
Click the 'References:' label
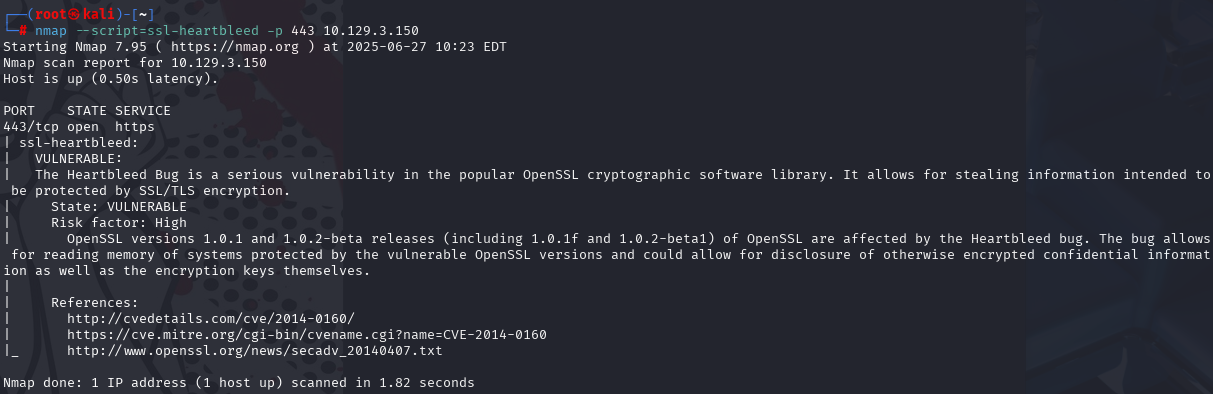[x=95, y=302]
